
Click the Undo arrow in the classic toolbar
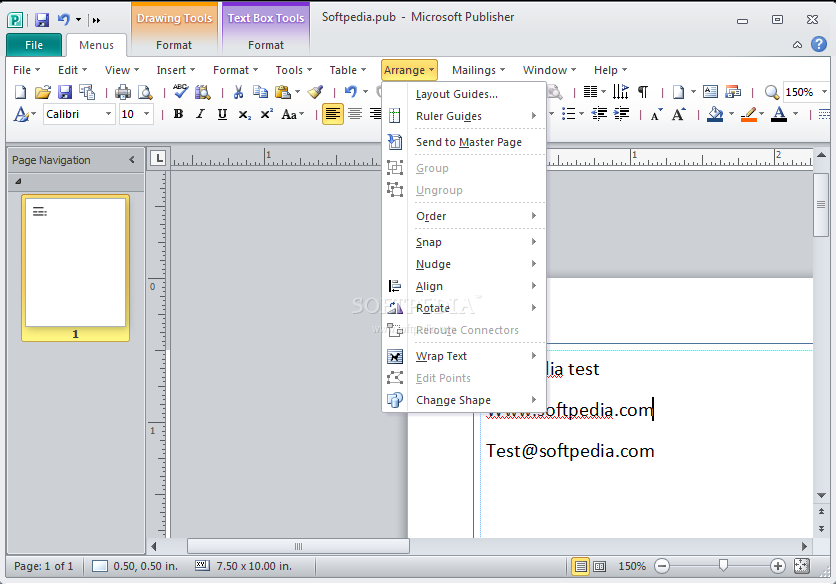pyautogui.click(x=350, y=92)
